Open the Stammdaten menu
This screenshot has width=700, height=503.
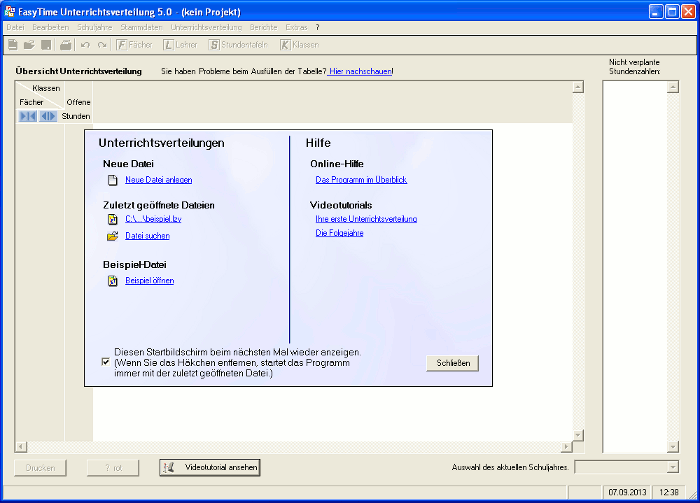click(141, 27)
